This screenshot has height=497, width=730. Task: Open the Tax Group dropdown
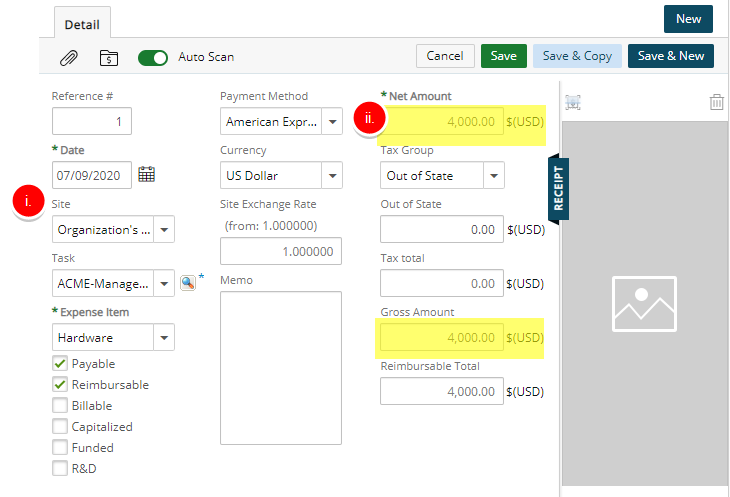[494, 175]
